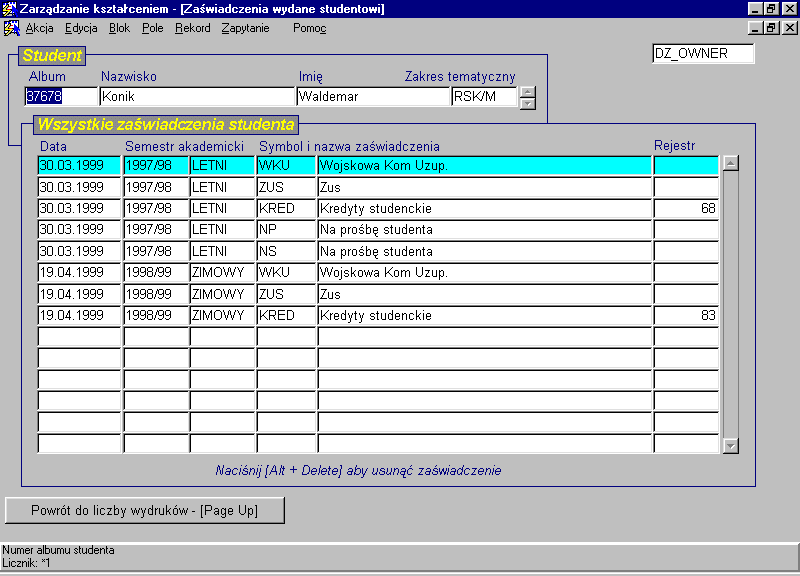Click scroll up arrow of certificates list
This screenshot has height=576, width=800.
(731, 164)
